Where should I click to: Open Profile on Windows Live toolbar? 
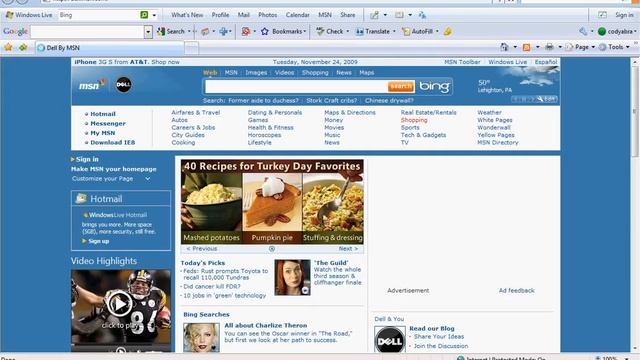point(220,15)
